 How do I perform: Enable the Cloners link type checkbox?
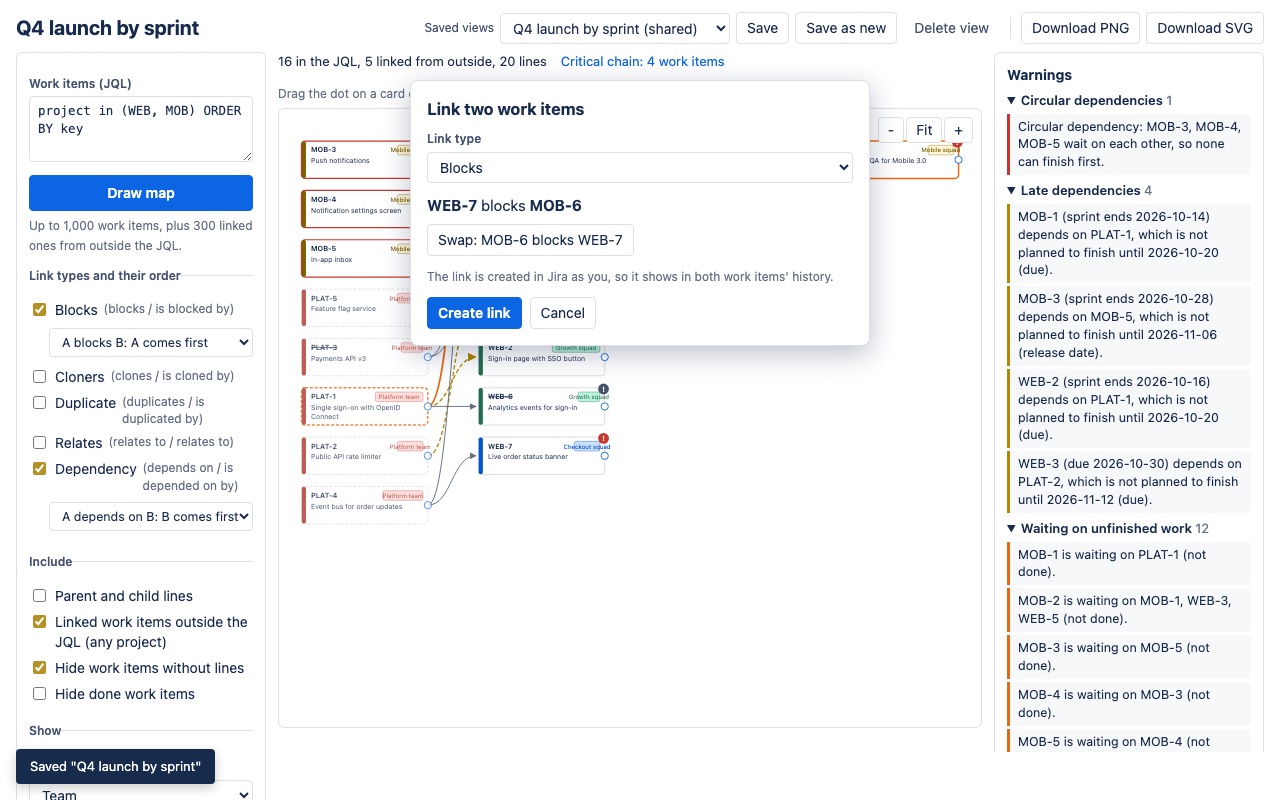(40, 377)
